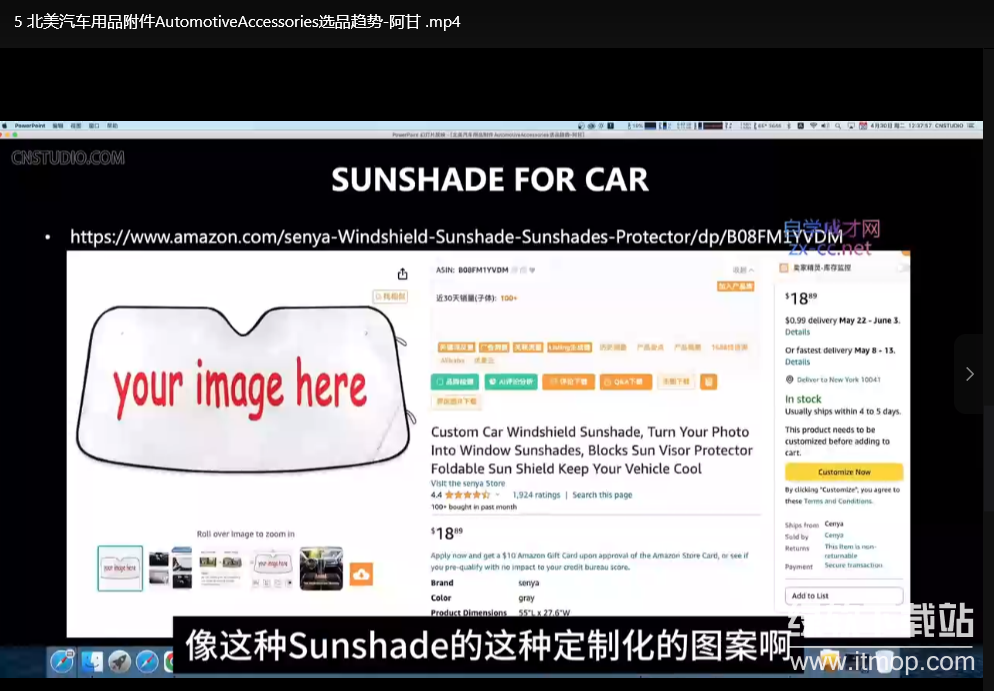Viewport: 994px width, 691px height.
Task: Click the green AI评论分析 button
Action: (511, 382)
